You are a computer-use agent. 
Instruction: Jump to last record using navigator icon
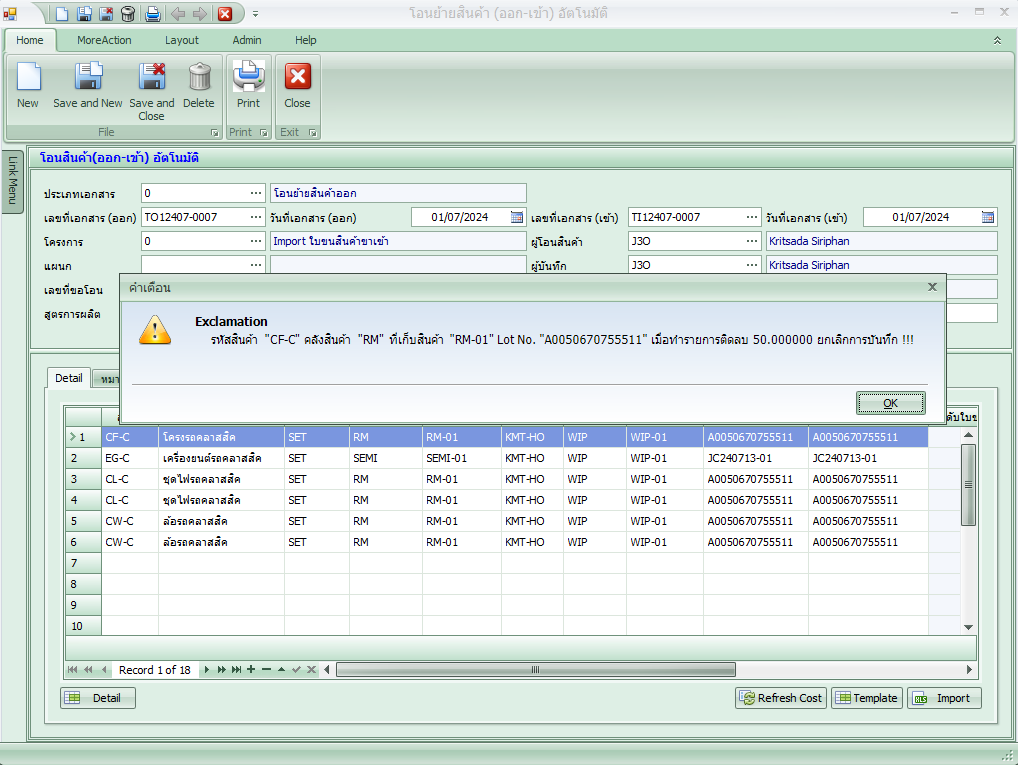[235, 669]
